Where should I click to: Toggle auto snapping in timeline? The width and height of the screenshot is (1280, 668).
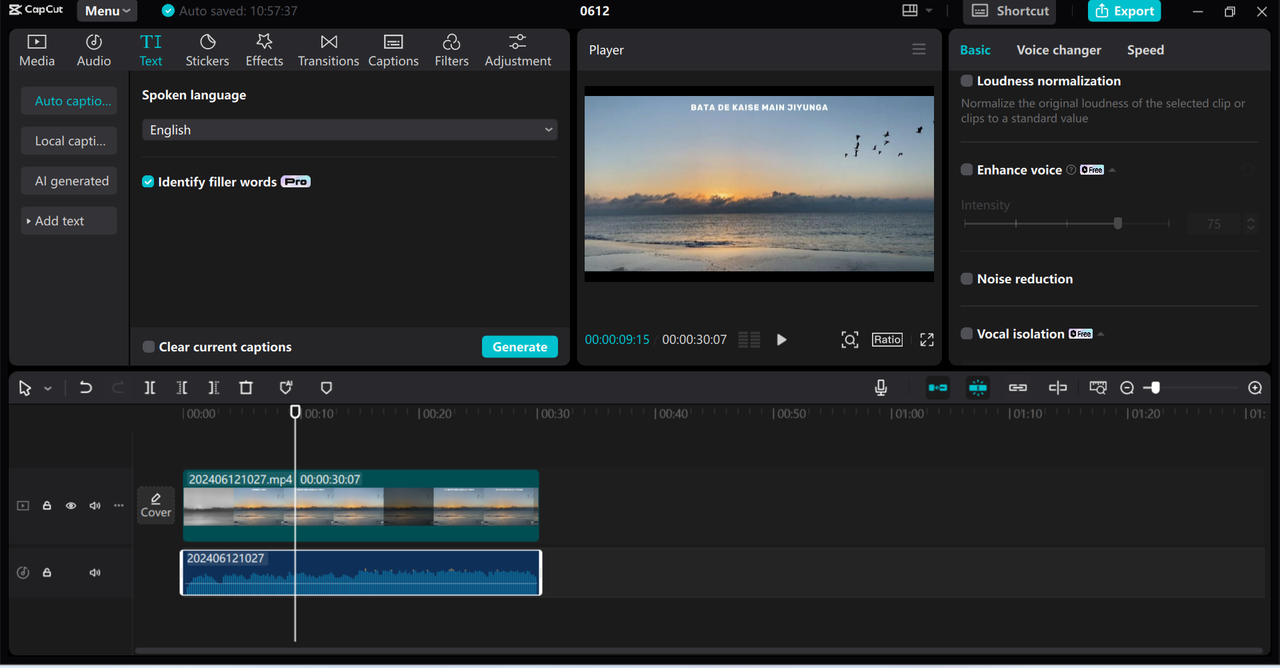point(978,388)
